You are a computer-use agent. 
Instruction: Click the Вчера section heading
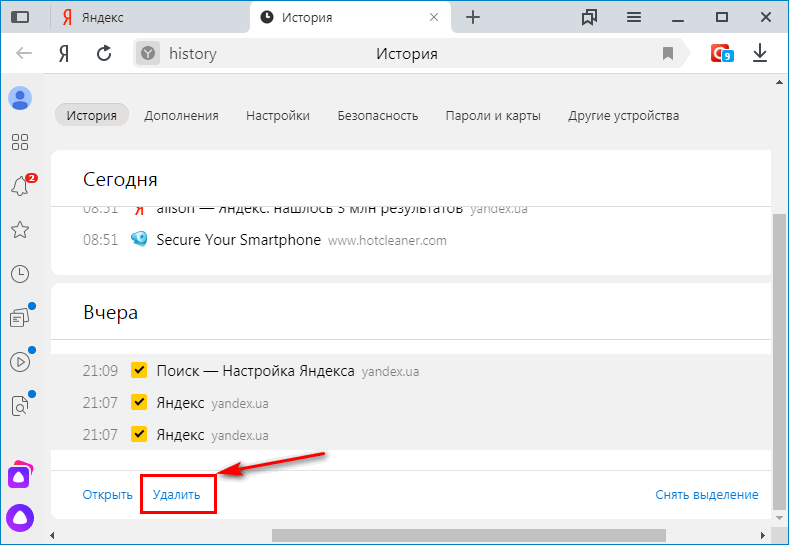click(110, 313)
